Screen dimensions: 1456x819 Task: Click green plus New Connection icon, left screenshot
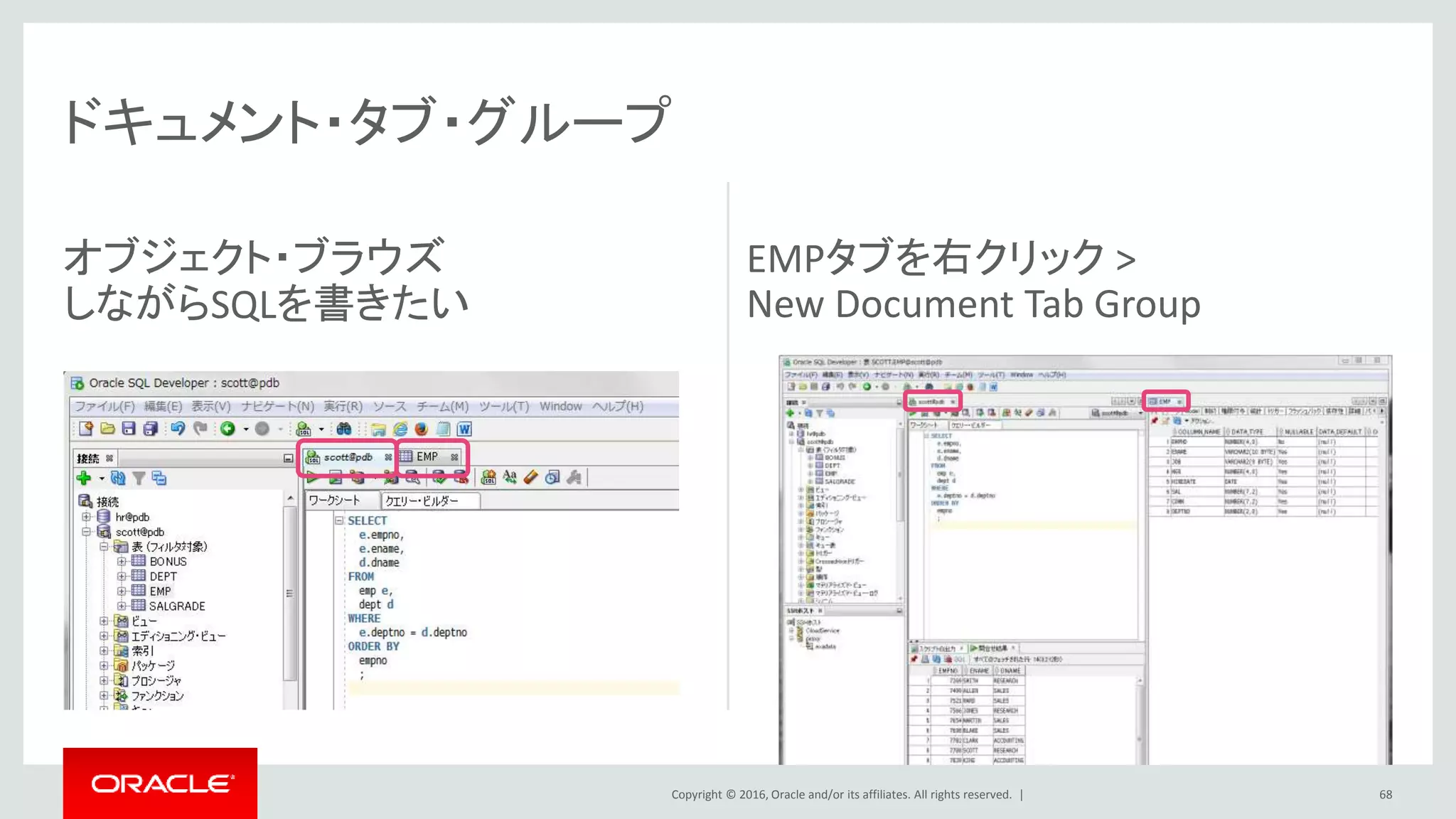click(x=84, y=478)
